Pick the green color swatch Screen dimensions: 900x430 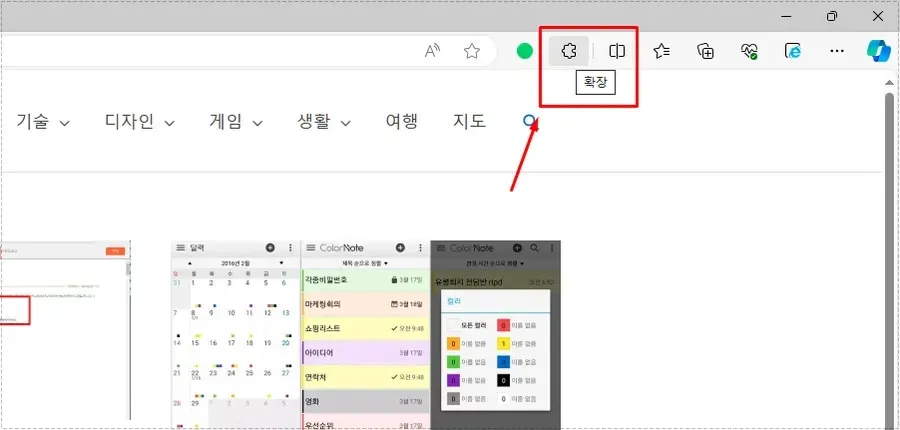tap(453, 362)
